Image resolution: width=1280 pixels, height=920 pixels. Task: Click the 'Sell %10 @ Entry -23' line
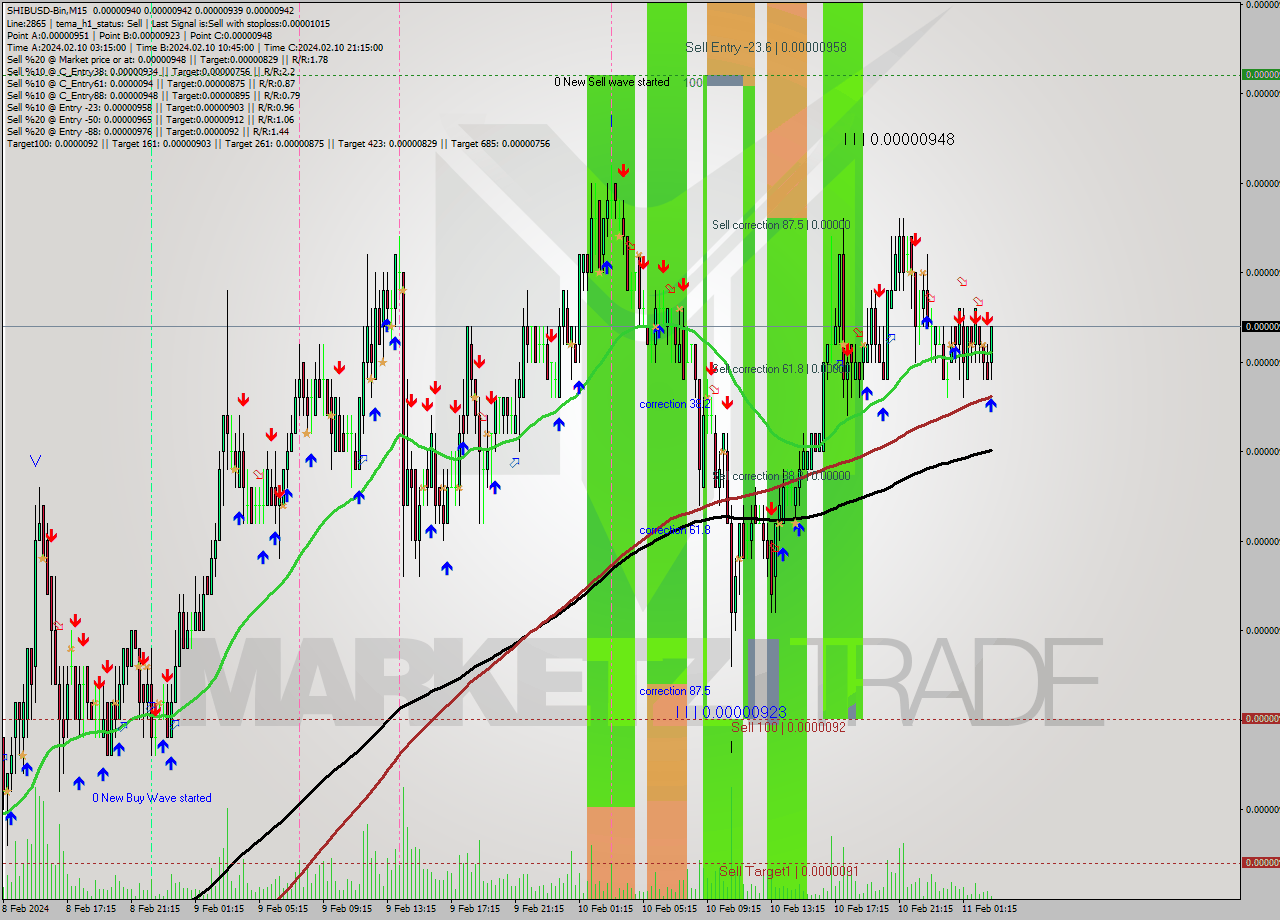[x=150, y=107]
